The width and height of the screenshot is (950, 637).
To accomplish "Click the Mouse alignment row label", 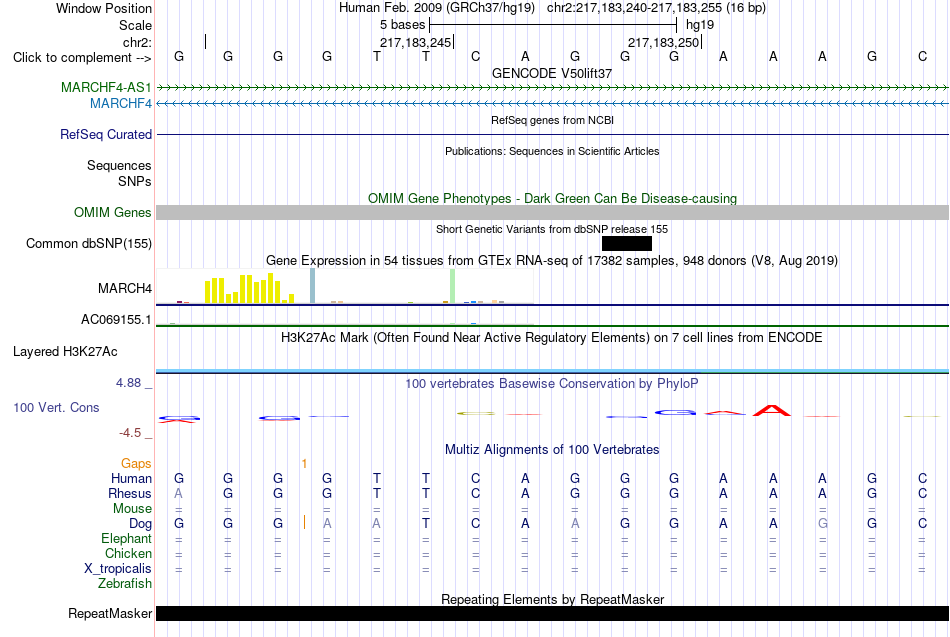I will pyautogui.click(x=132, y=509).
